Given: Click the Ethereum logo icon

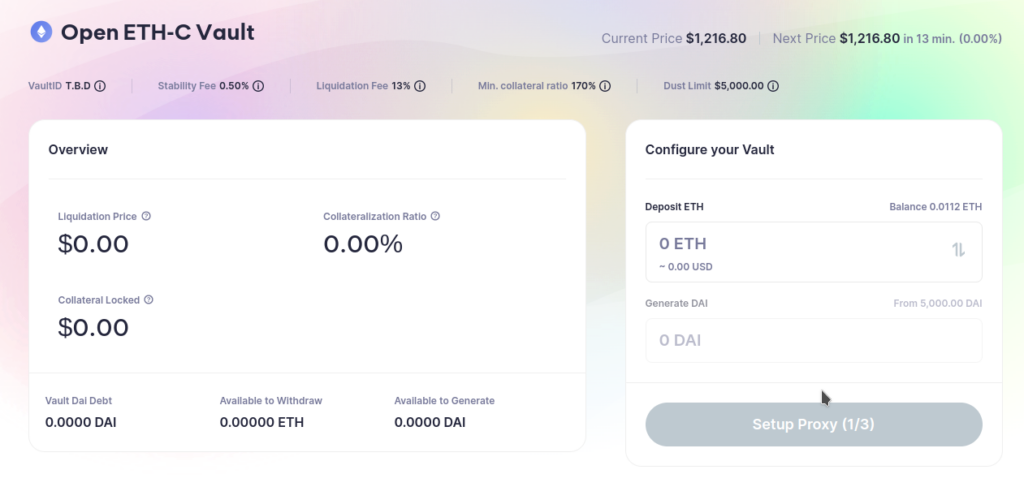Looking at the screenshot, I should tap(41, 33).
